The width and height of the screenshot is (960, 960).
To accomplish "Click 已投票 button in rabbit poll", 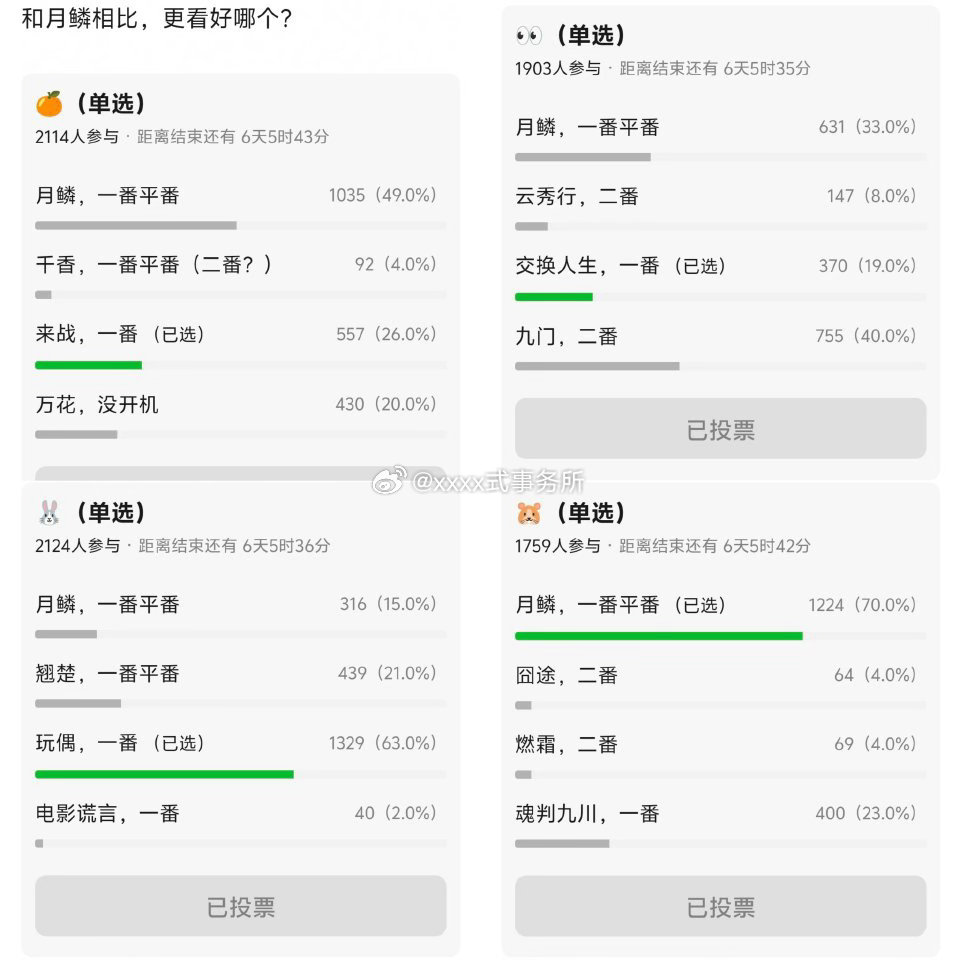I will pos(240,906).
